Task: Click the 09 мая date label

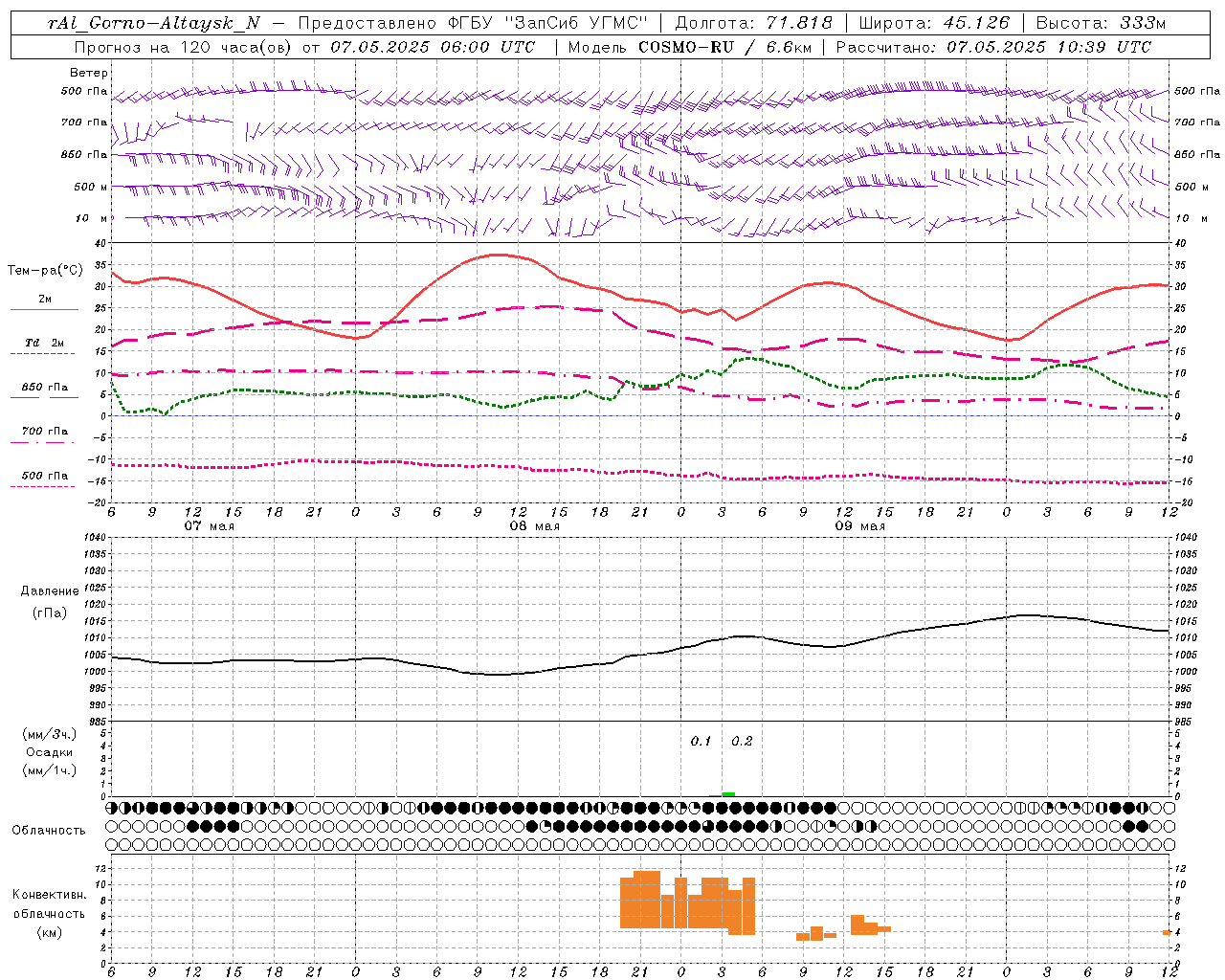Action: point(859,526)
